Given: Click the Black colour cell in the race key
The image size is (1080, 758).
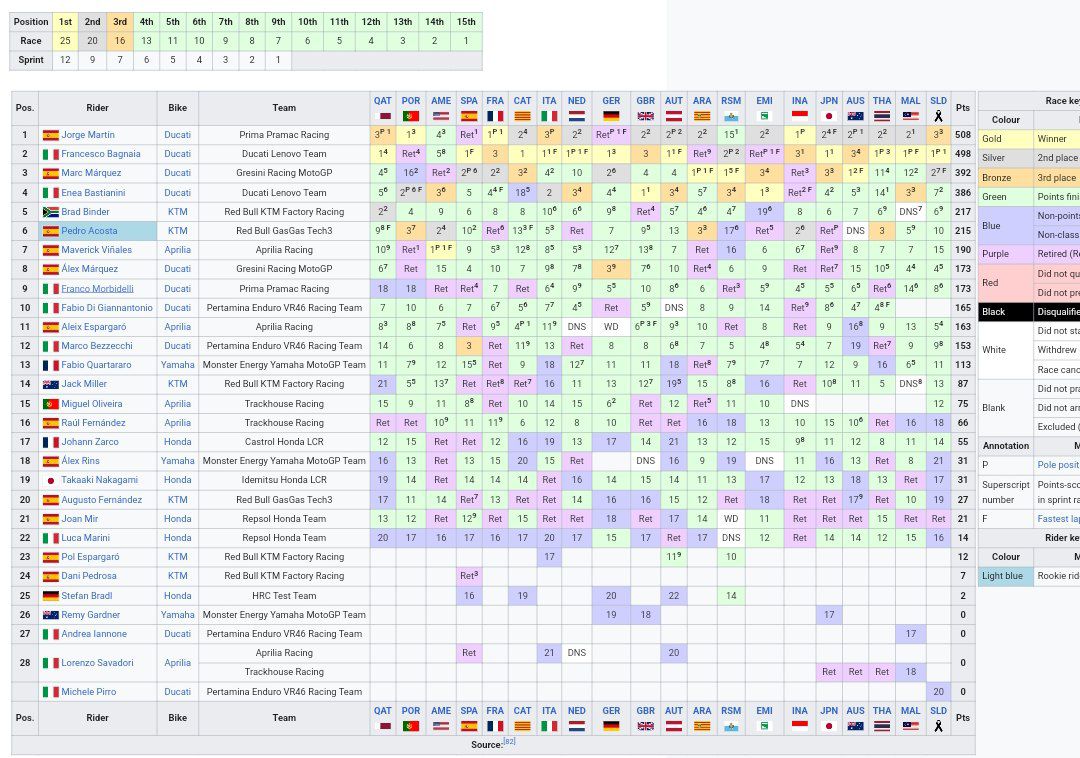Looking at the screenshot, I should 1006,312.
